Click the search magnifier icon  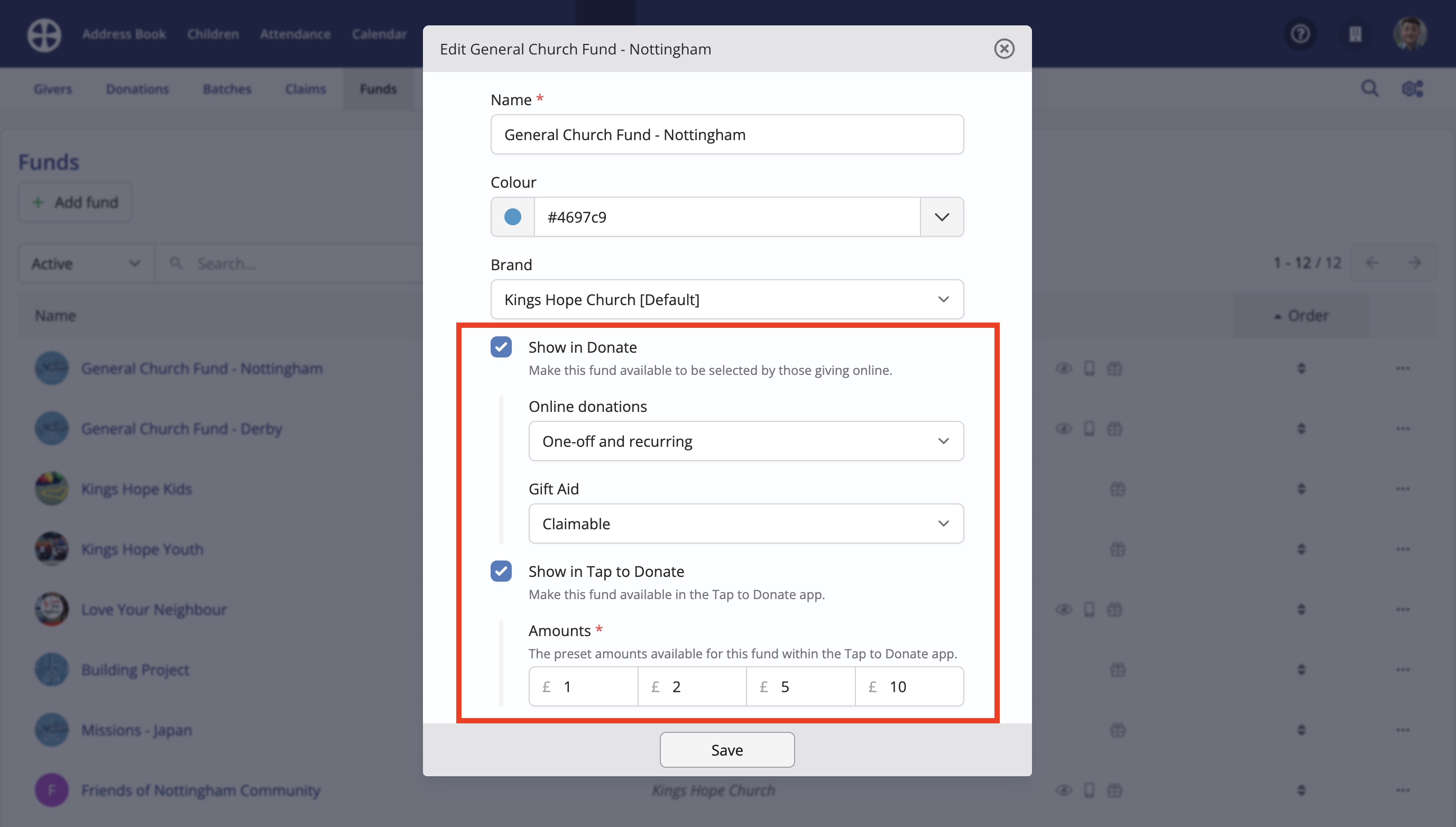pyautogui.click(x=1370, y=89)
